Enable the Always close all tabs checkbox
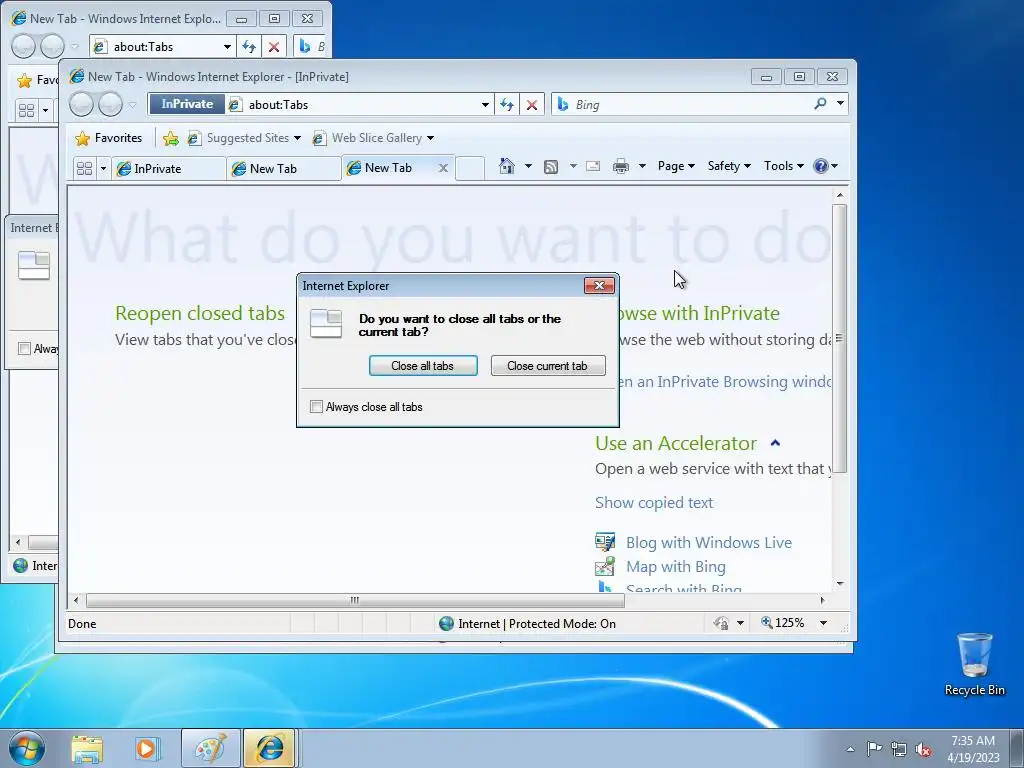 pyautogui.click(x=316, y=407)
